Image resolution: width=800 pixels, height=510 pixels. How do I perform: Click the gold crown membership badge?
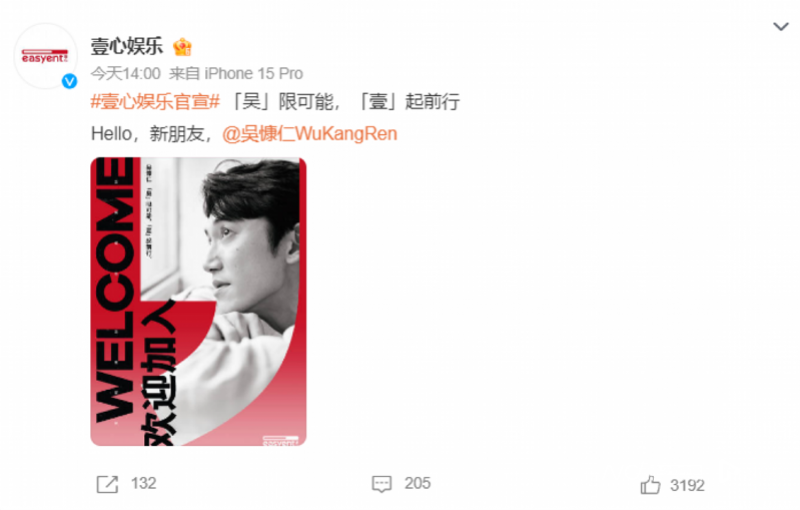[x=182, y=47]
